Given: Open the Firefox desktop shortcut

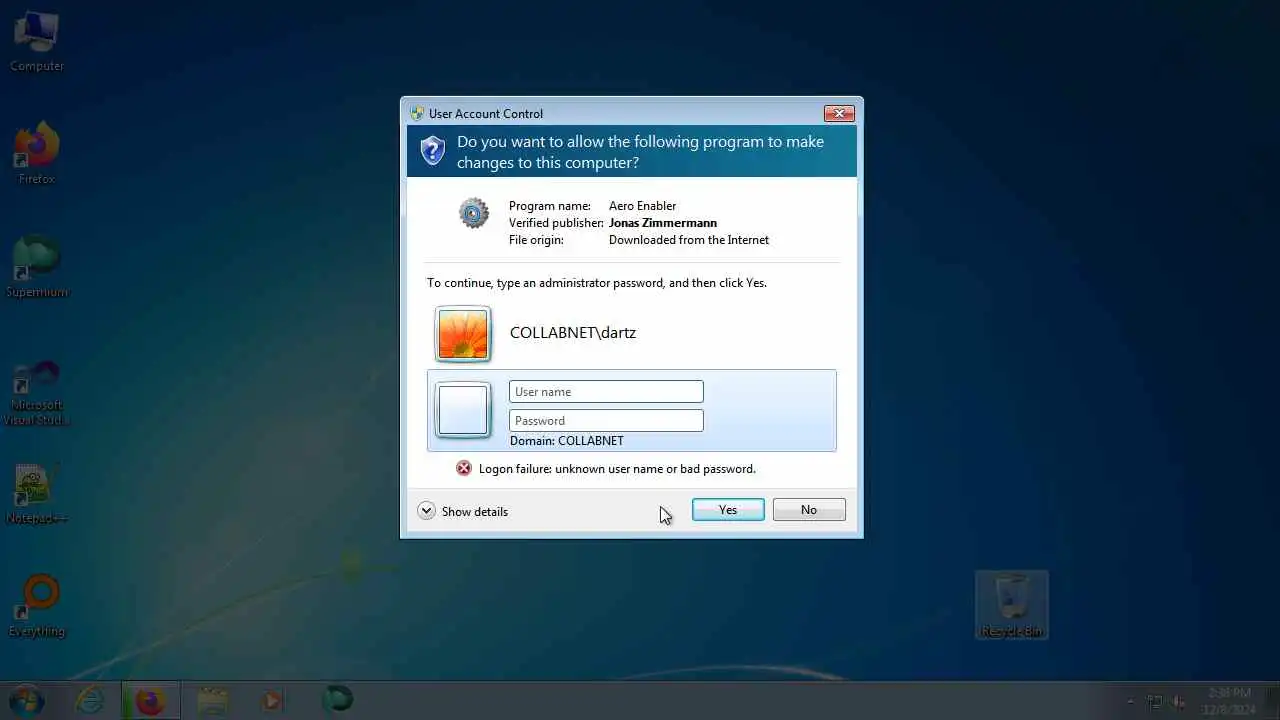Looking at the screenshot, I should click(x=37, y=153).
